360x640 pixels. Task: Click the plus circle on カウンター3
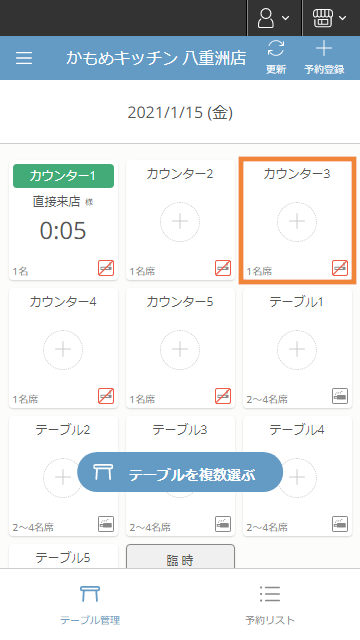[297, 222]
